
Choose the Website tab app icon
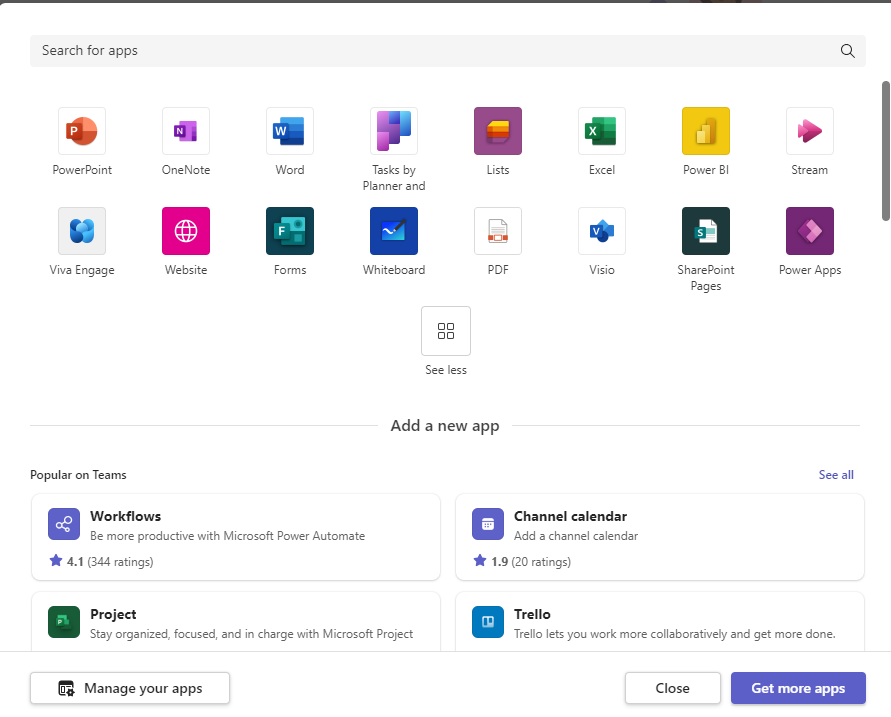[186, 231]
